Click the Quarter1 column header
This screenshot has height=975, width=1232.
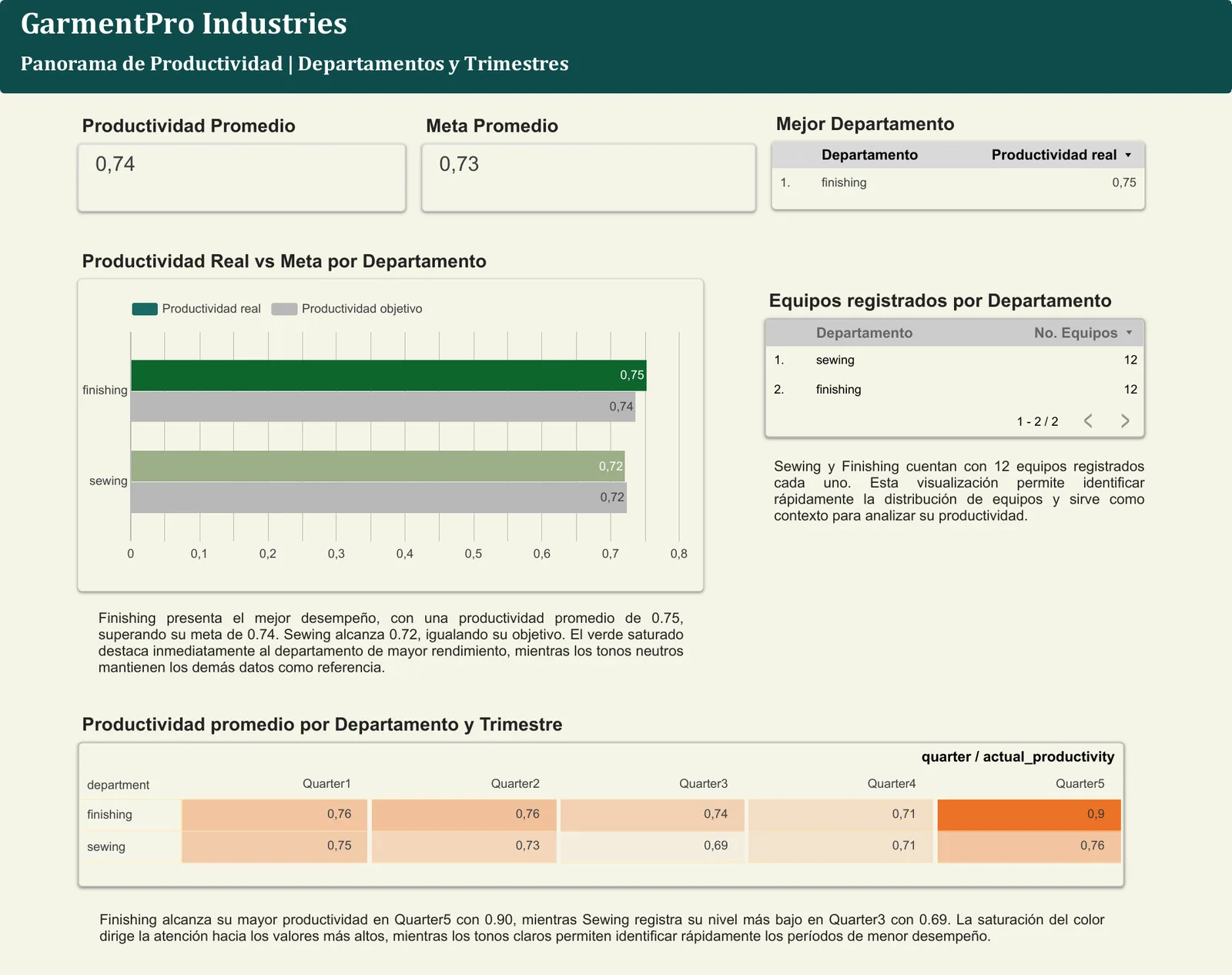326,783
